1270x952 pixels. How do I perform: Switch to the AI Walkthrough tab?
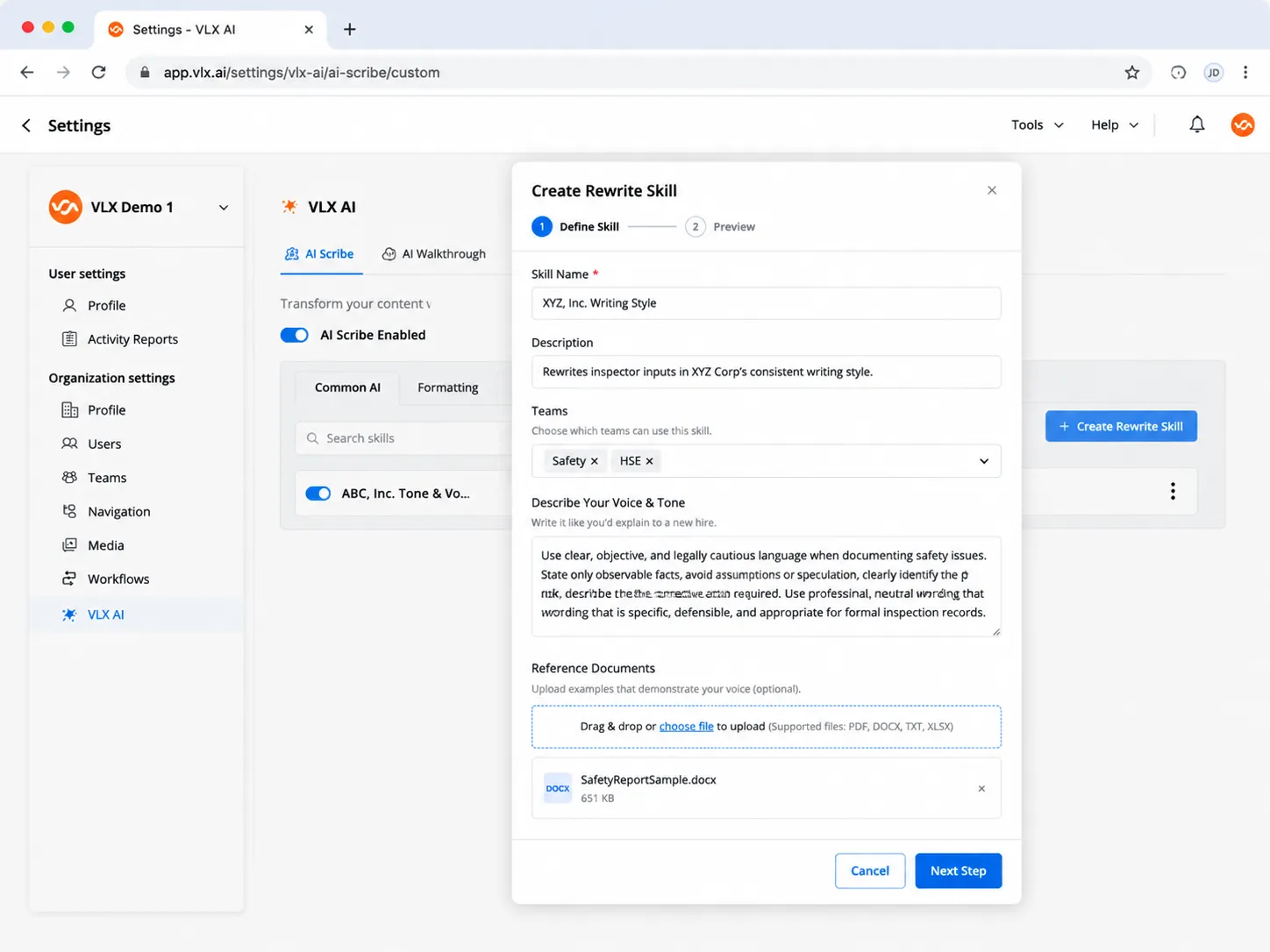click(x=434, y=254)
